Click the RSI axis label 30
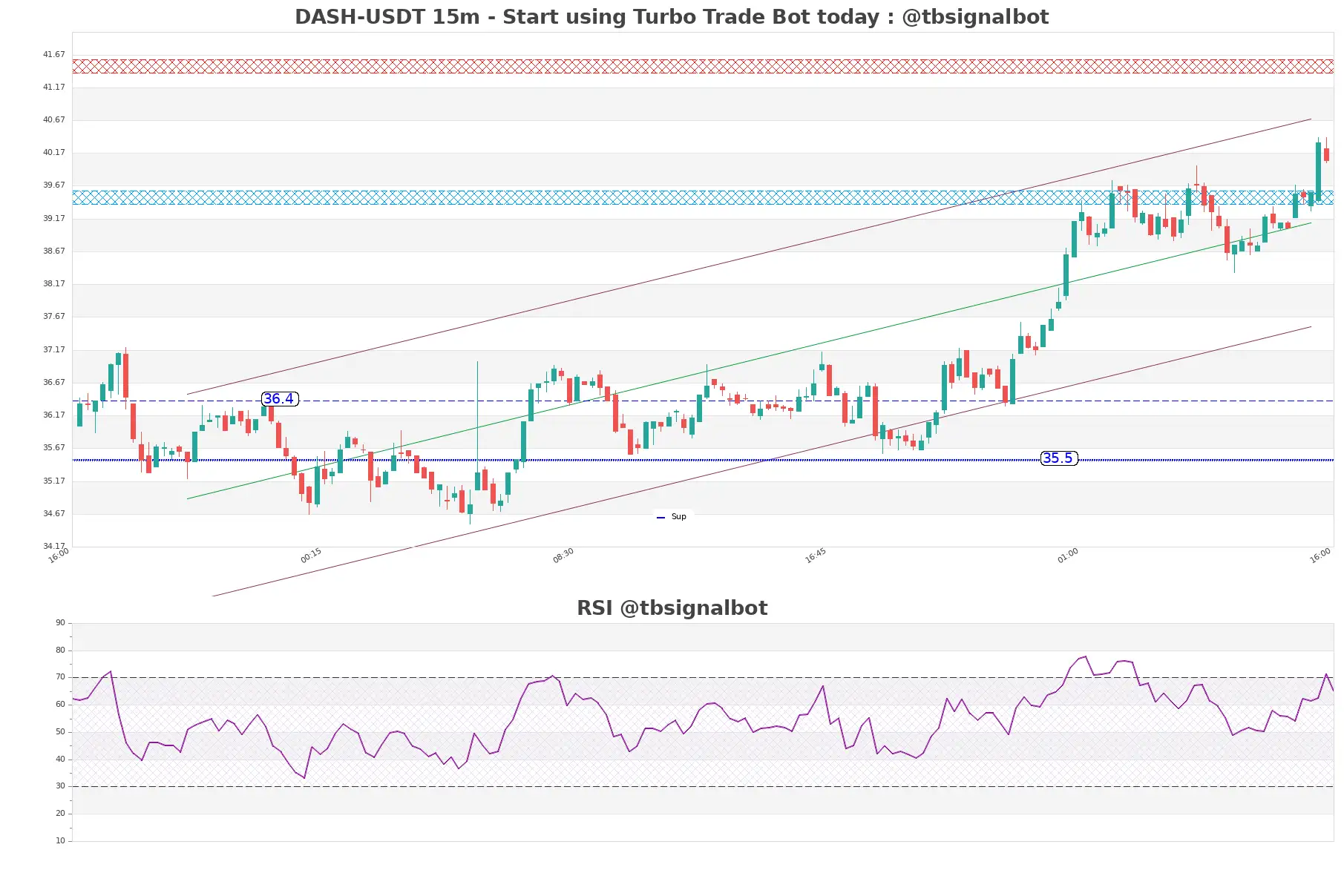 click(x=60, y=785)
